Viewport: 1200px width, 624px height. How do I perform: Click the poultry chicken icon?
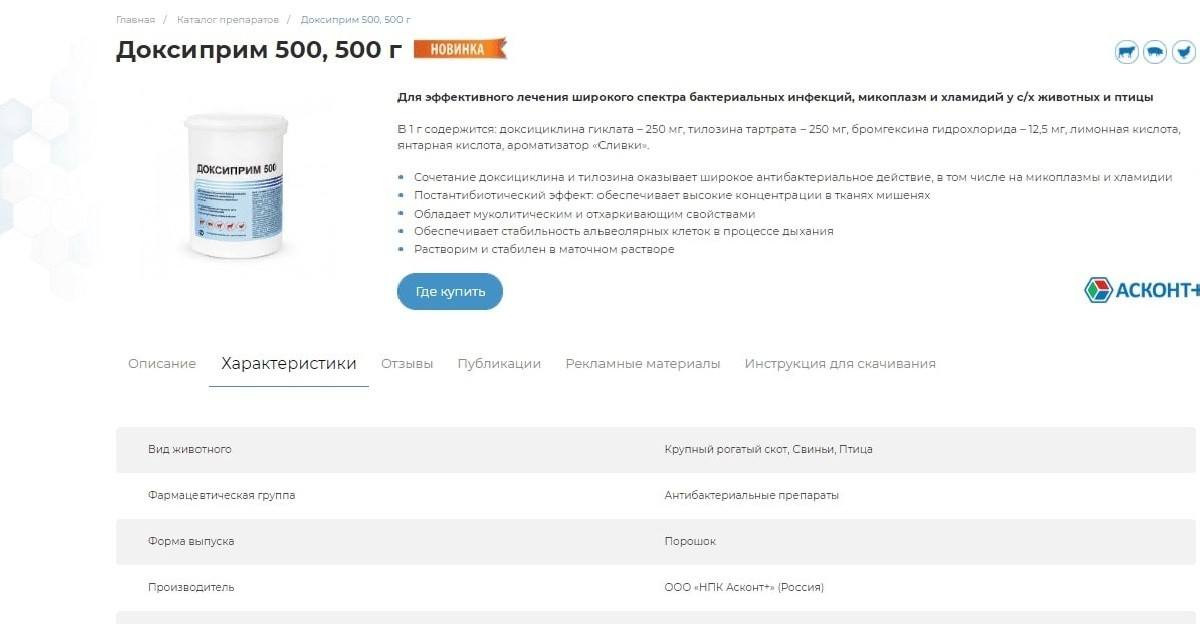point(1183,52)
